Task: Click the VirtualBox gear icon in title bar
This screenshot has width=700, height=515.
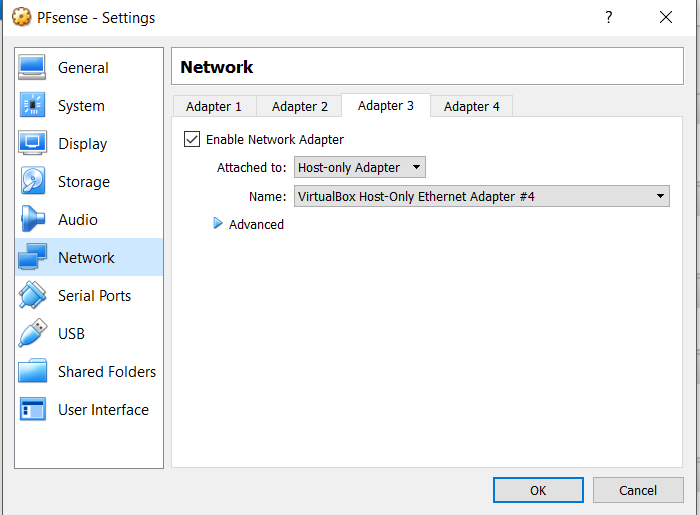Action: (21, 17)
